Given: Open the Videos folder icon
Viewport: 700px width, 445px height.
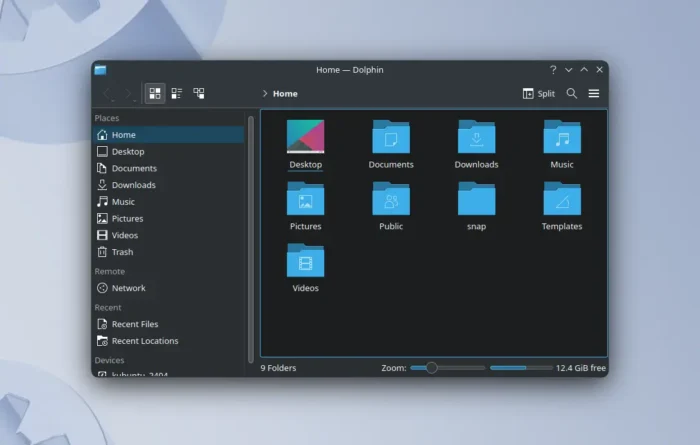Looking at the screenshot, I should (305, 261).
